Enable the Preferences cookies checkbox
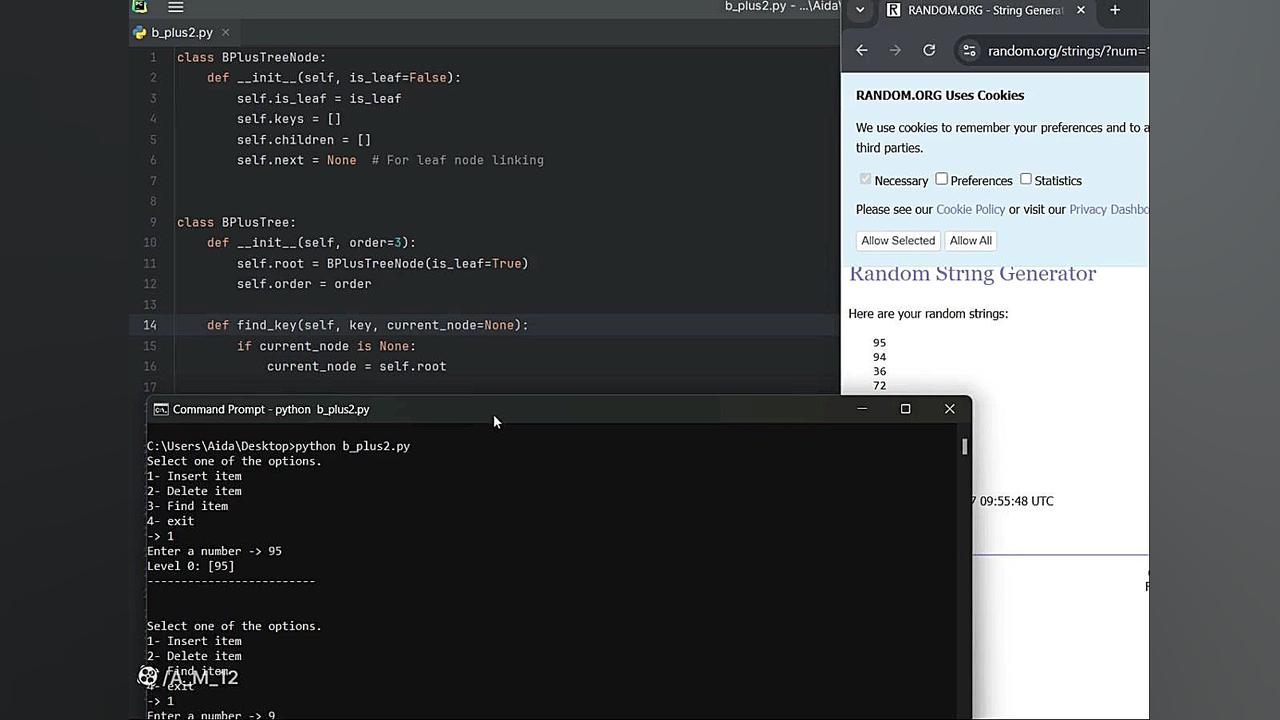This screenshot has height=720, width=1280. 941,179
